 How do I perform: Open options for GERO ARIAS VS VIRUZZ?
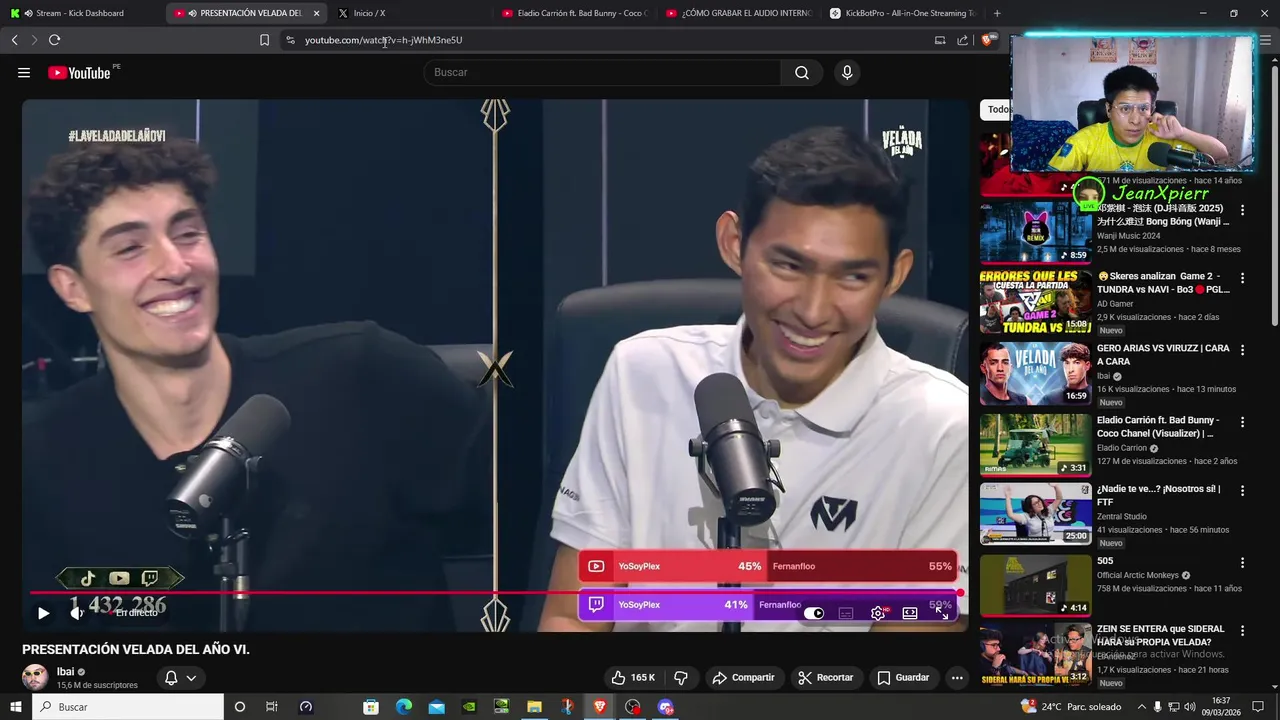coord(1243,350)
